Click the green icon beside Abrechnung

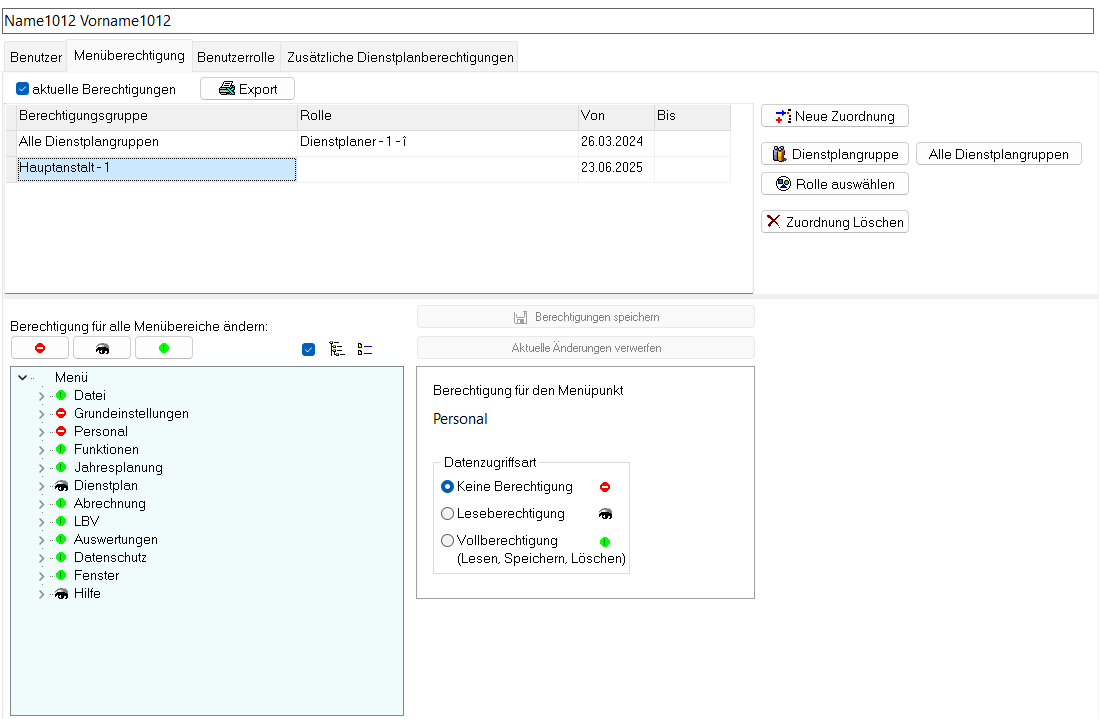pos(61,504)
